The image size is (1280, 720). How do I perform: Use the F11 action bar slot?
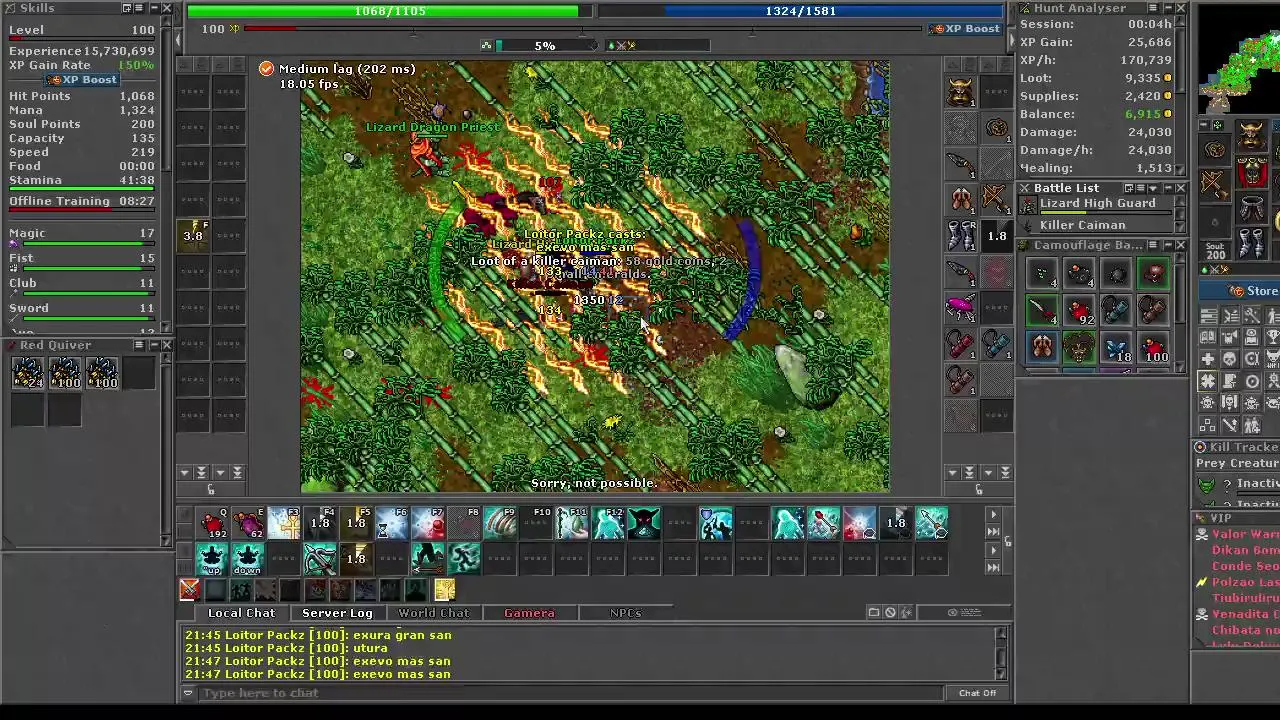click(x=572, y=522)
